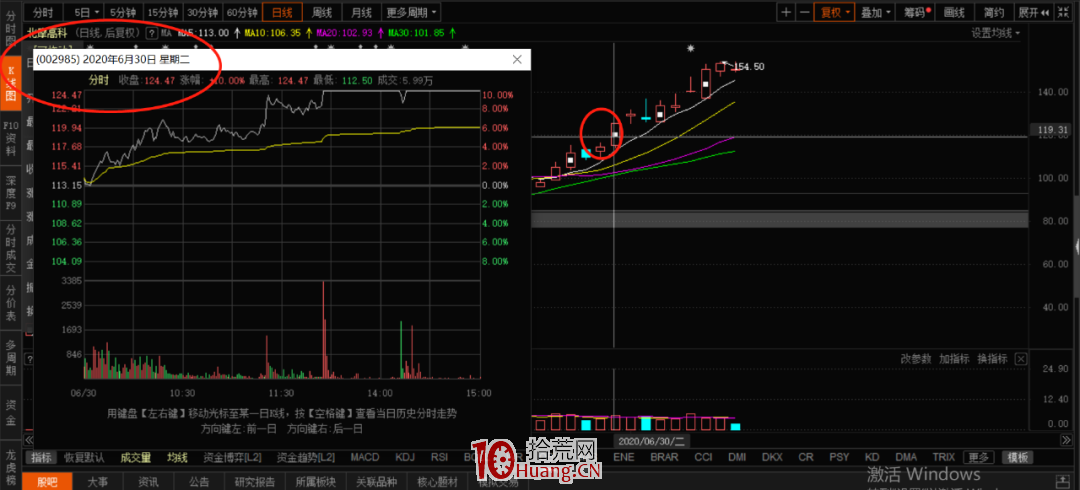Close the intraday 分时 popup window

(517, 60)
